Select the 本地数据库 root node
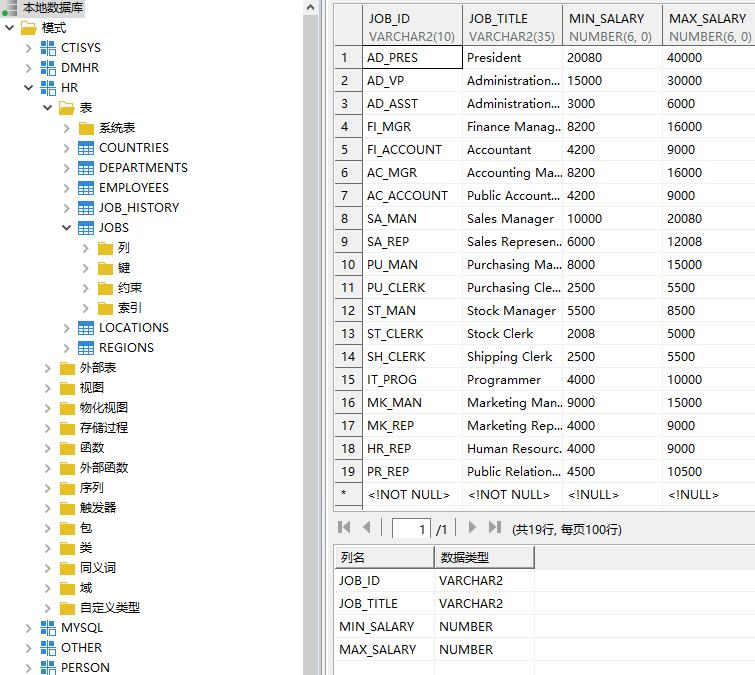This screenshot has height=675, width=755. [53, 8]
